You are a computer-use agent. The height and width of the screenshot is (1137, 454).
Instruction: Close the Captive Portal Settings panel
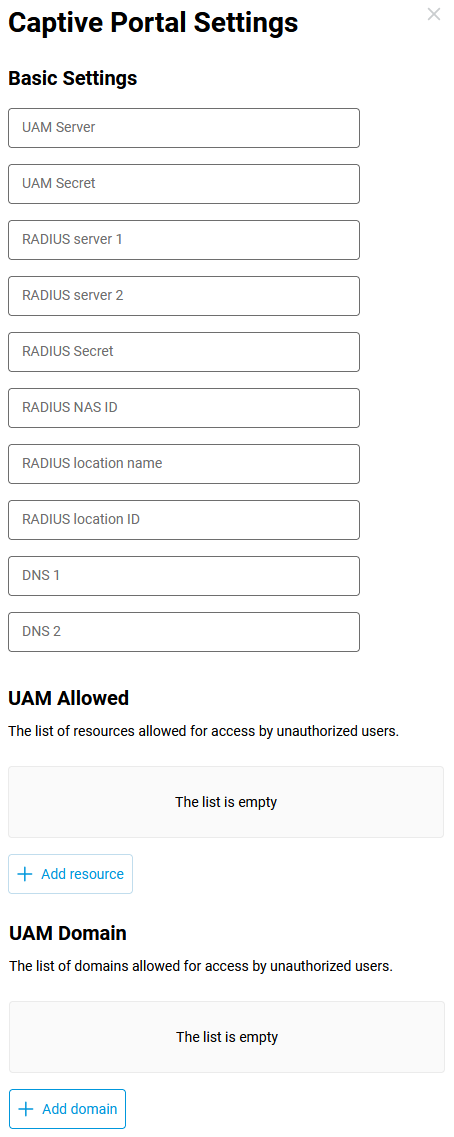tap(434, 14)
